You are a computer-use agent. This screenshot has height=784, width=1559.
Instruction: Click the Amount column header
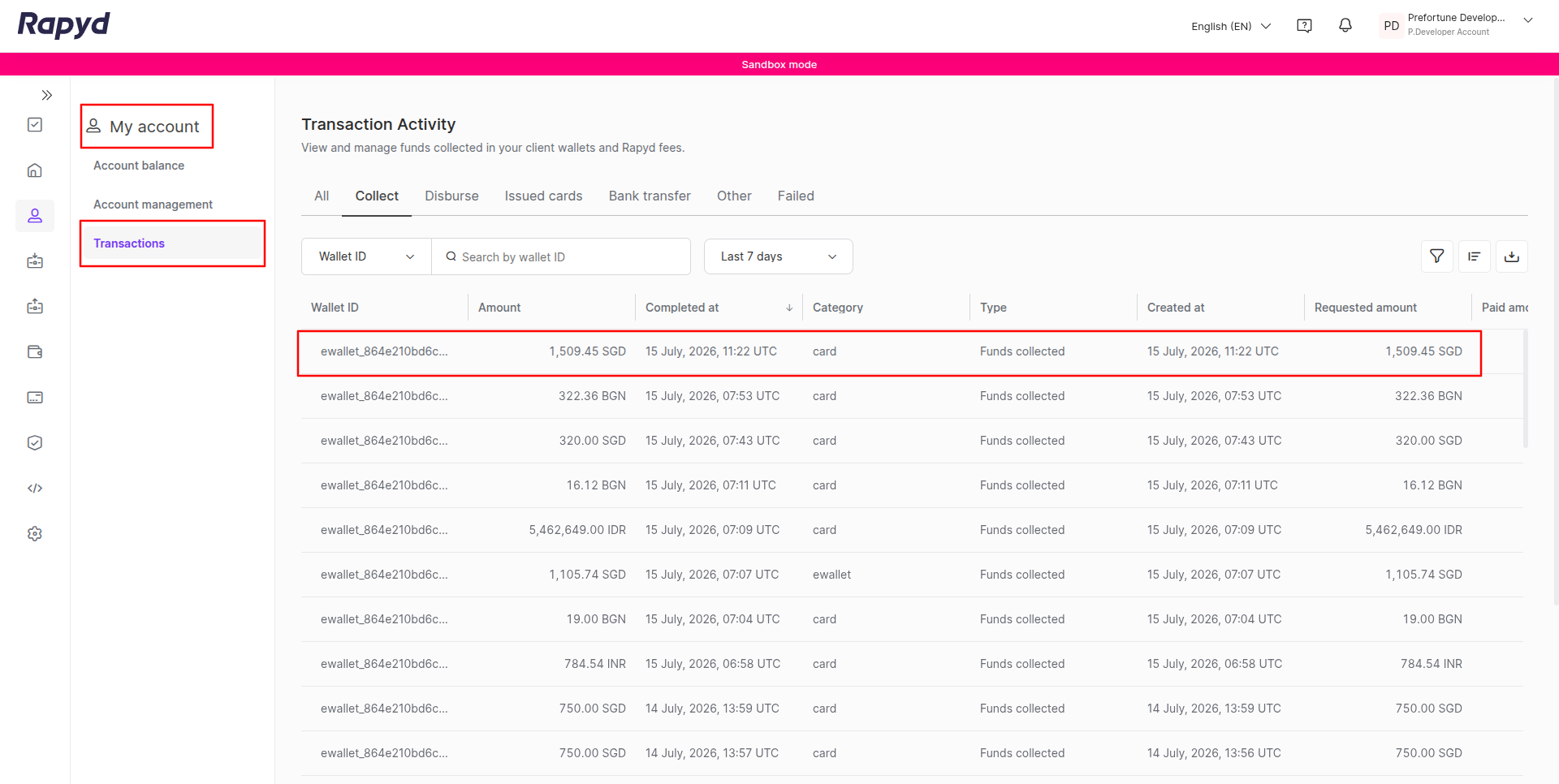[x=499, y=308]
